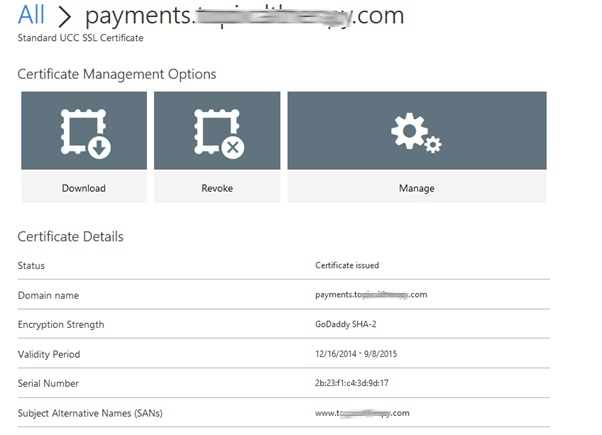Click the Certificate issued status value
Image resolution: width=602 pixels, height=435 pixels.
(347, 265)
